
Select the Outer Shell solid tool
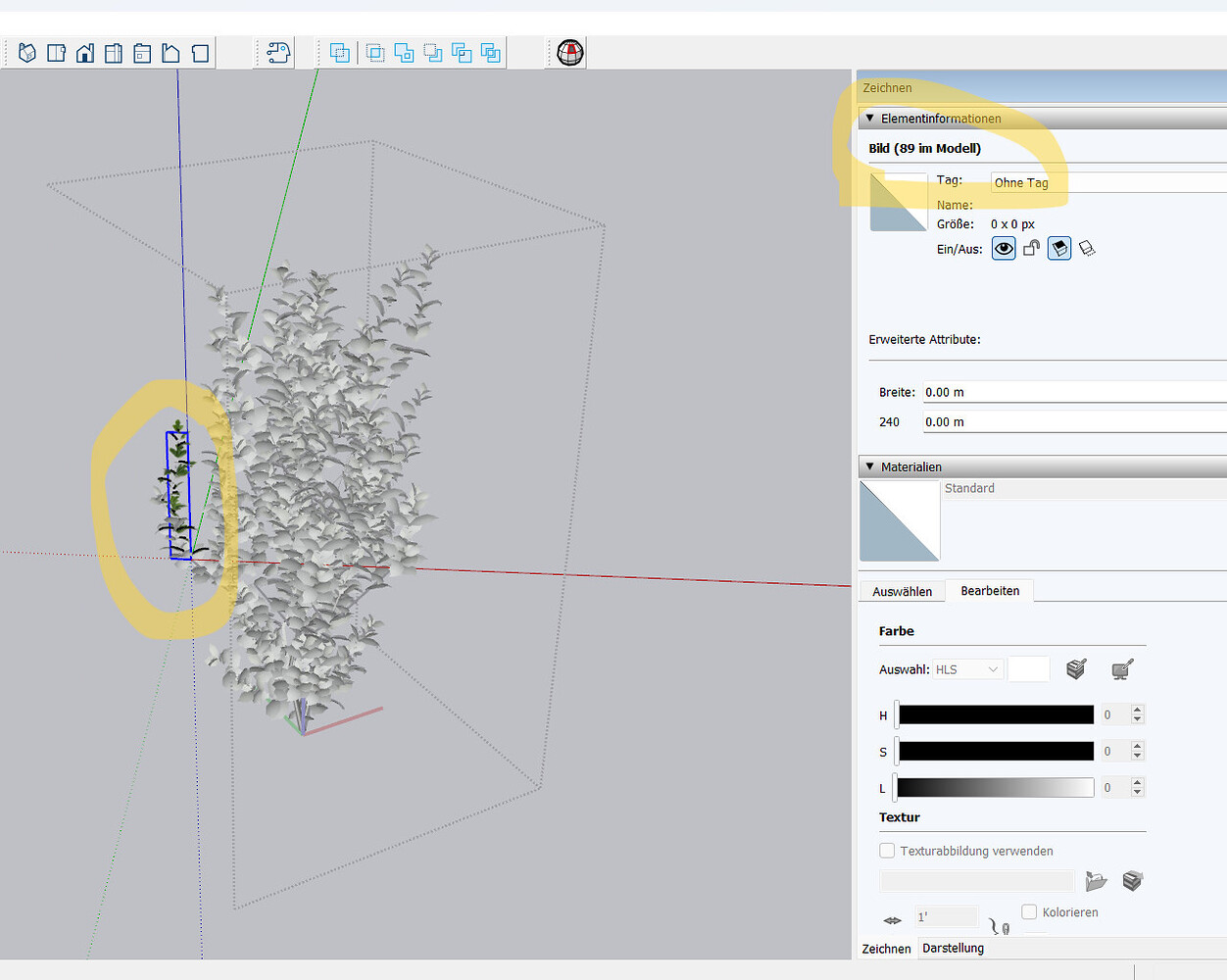click(x=340, y=53)
